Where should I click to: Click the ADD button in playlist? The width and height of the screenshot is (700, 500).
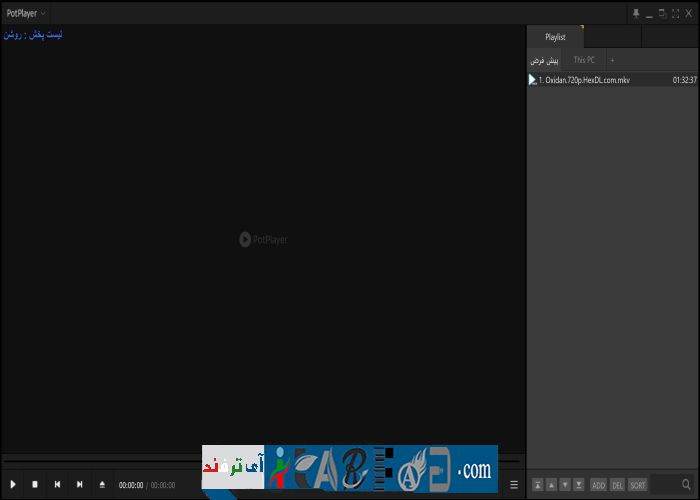coord(599,484)
